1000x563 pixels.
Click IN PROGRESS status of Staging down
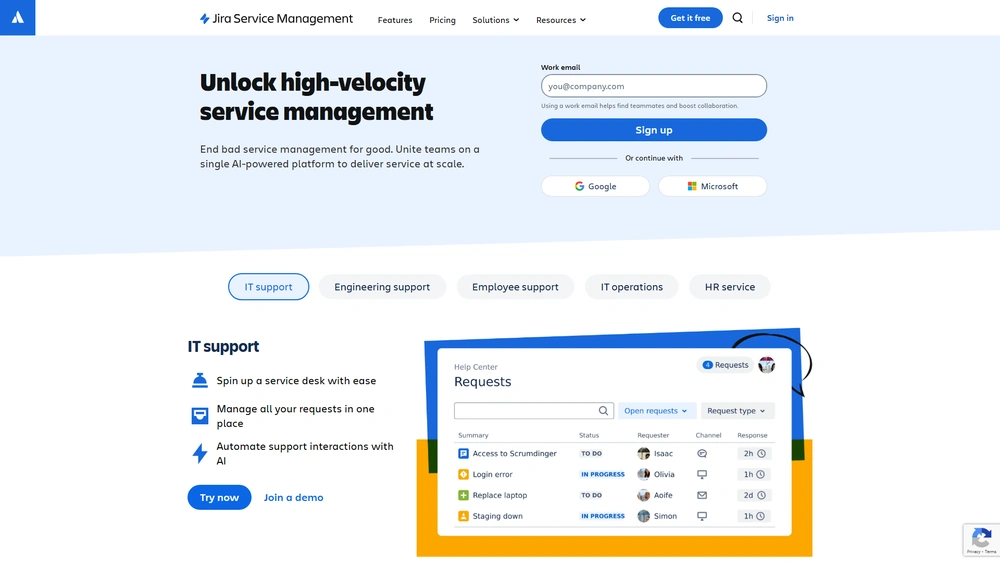[x=603, y=516]
